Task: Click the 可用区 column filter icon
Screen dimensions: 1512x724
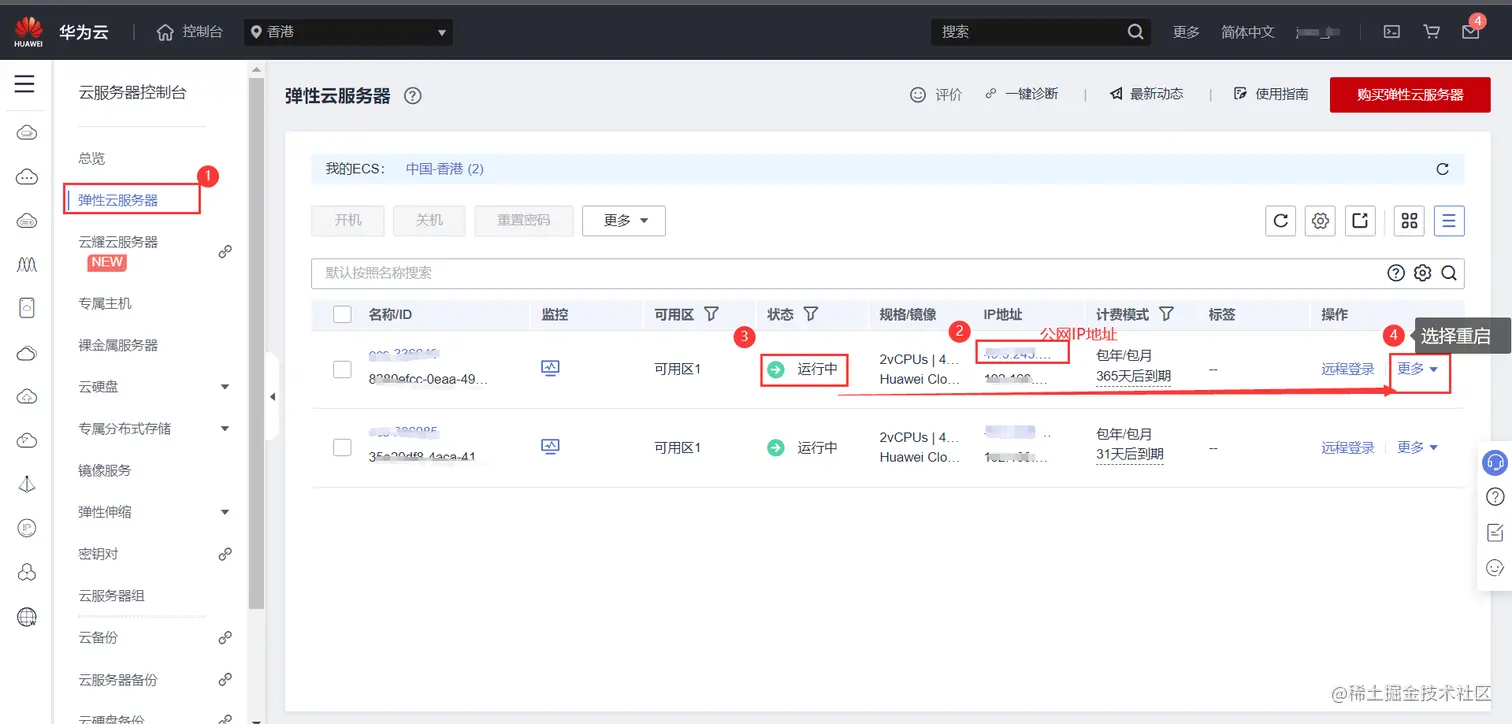Action: tap(711, 314)
